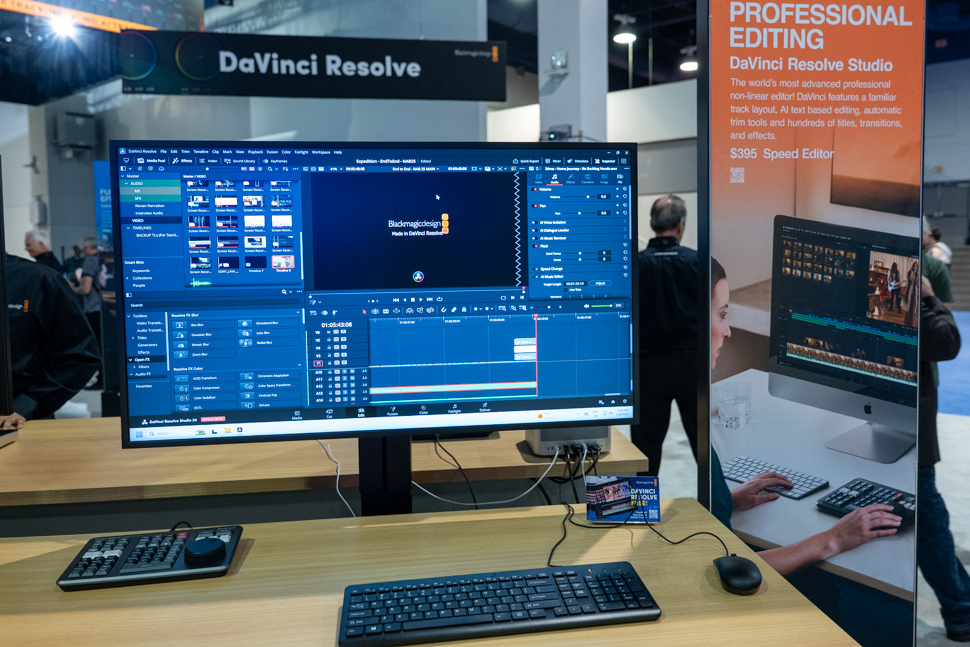Switch to the Transition tab in Inspector
The height and width of the screenshot is (647, 970).
(587, 179)
